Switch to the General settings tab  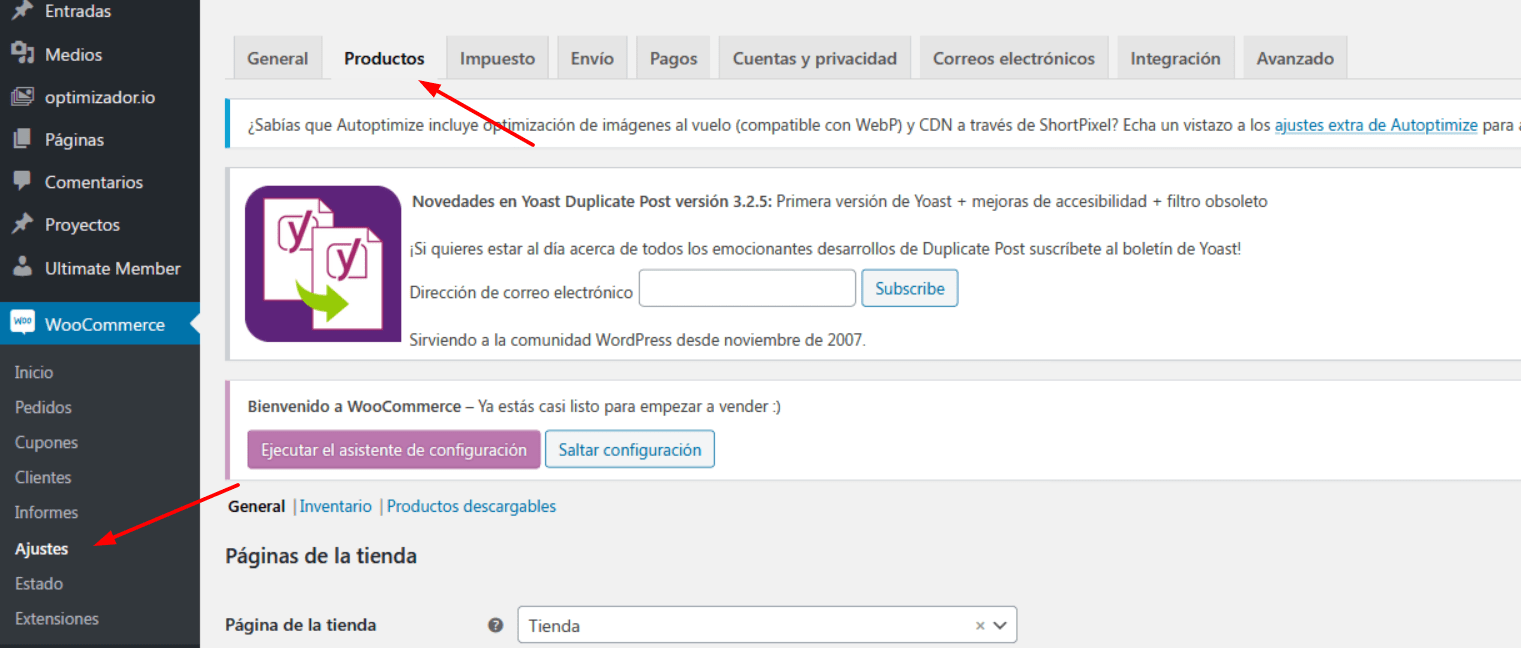pyautogui.click(x=278, y=58)
